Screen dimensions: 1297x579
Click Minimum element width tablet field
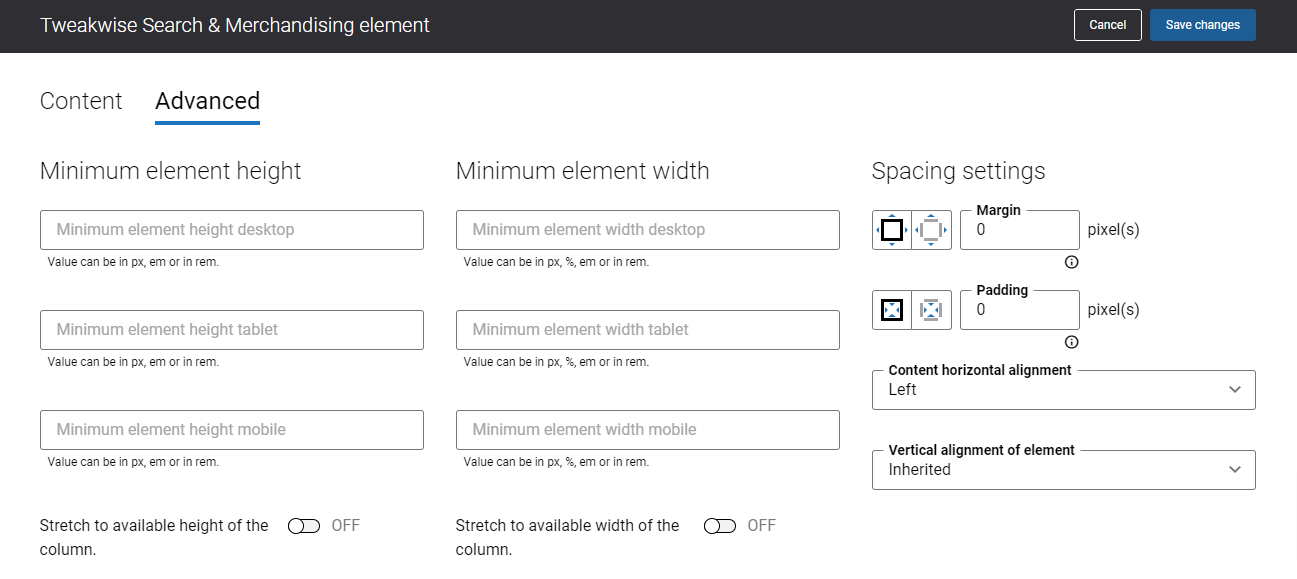coord(648,330)
